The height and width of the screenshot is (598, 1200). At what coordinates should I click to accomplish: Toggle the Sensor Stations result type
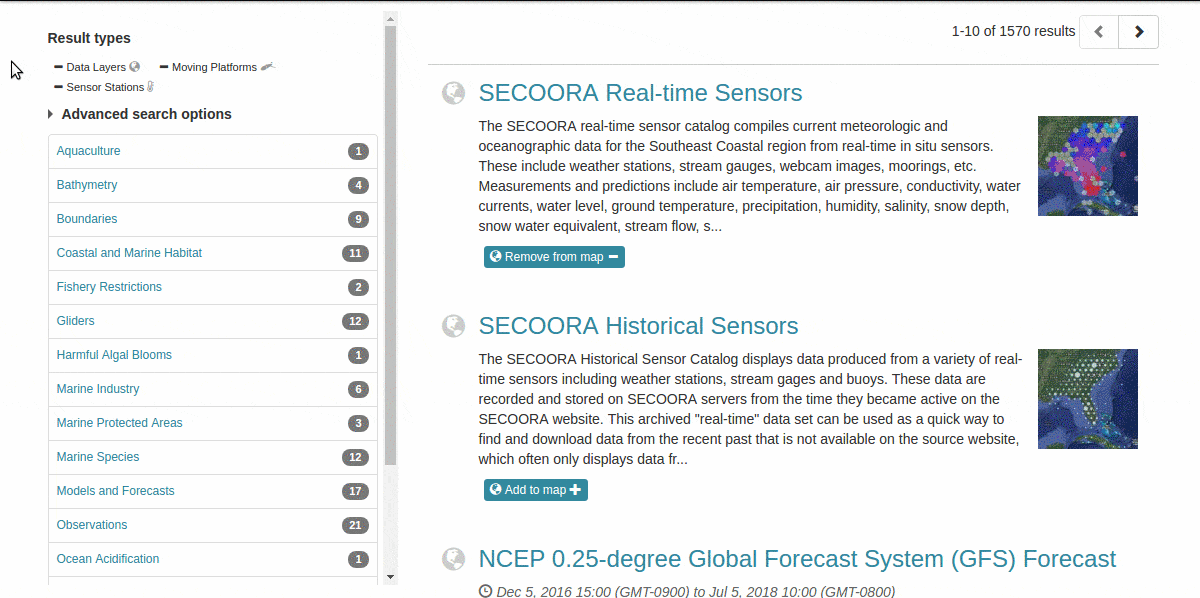click(104, 87)
